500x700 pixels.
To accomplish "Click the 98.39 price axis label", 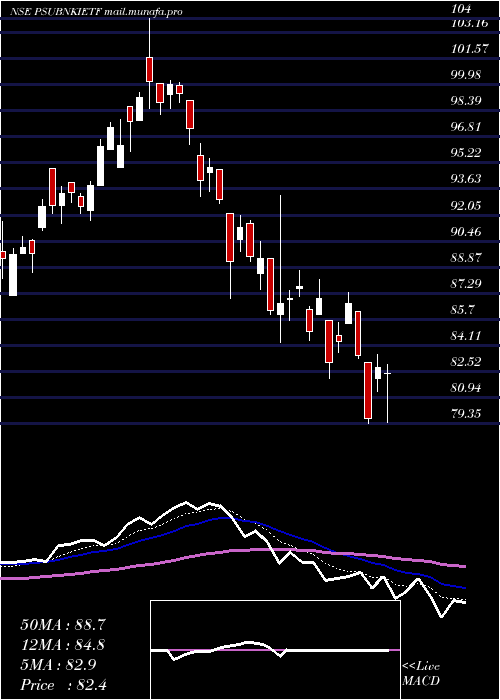I will pos(466,100).
